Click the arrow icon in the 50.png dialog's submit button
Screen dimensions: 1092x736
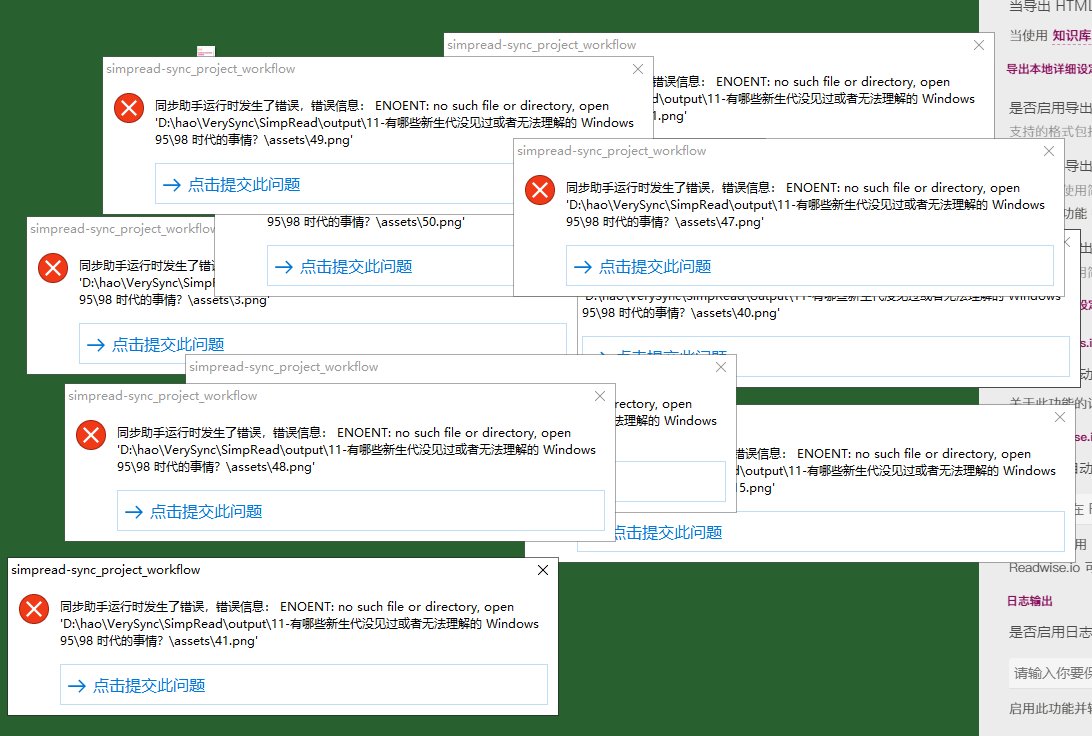[283, 267]
